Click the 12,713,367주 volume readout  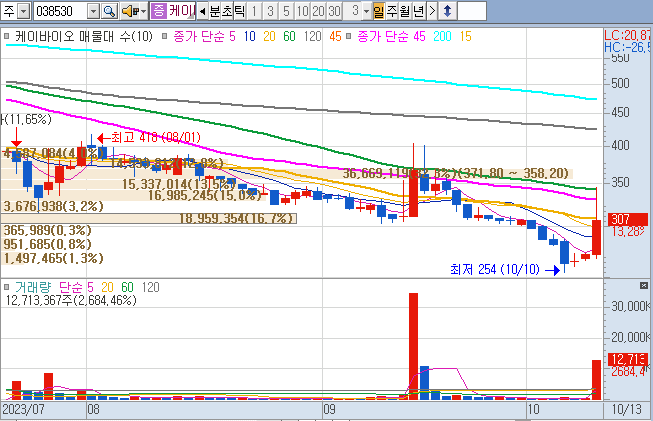click(71, 300)
